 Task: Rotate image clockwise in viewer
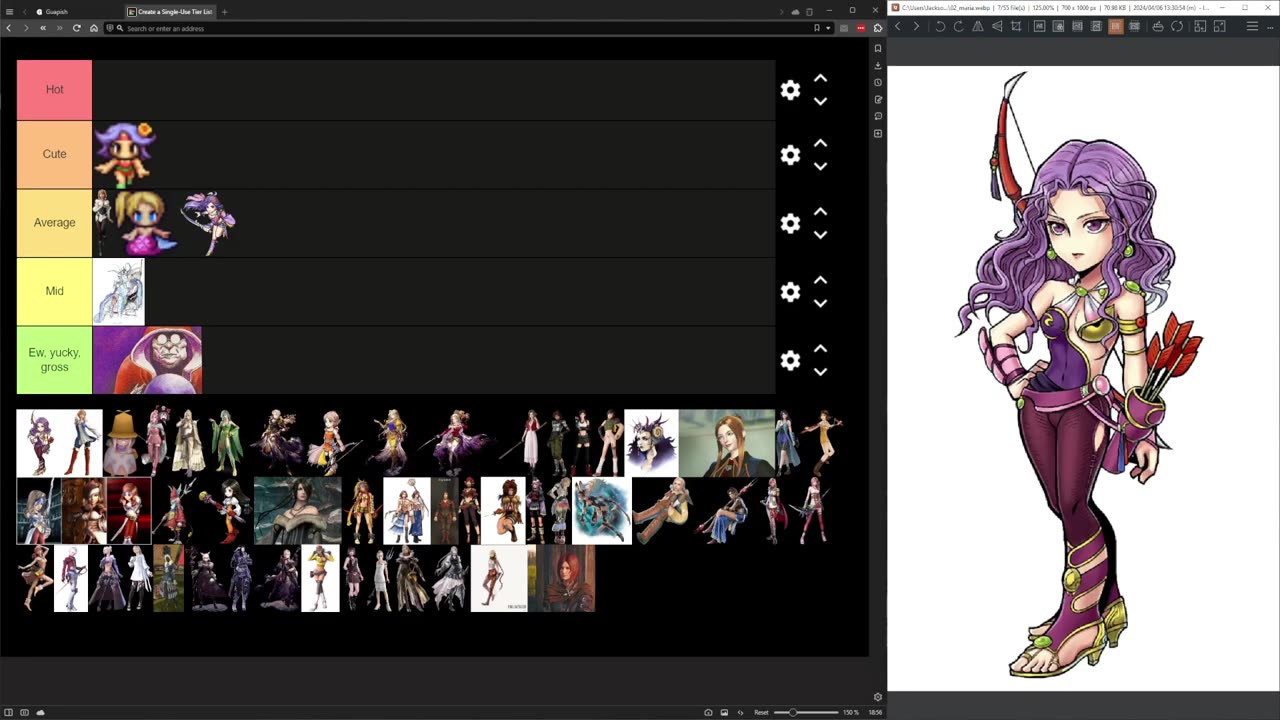tap(959, 26)
